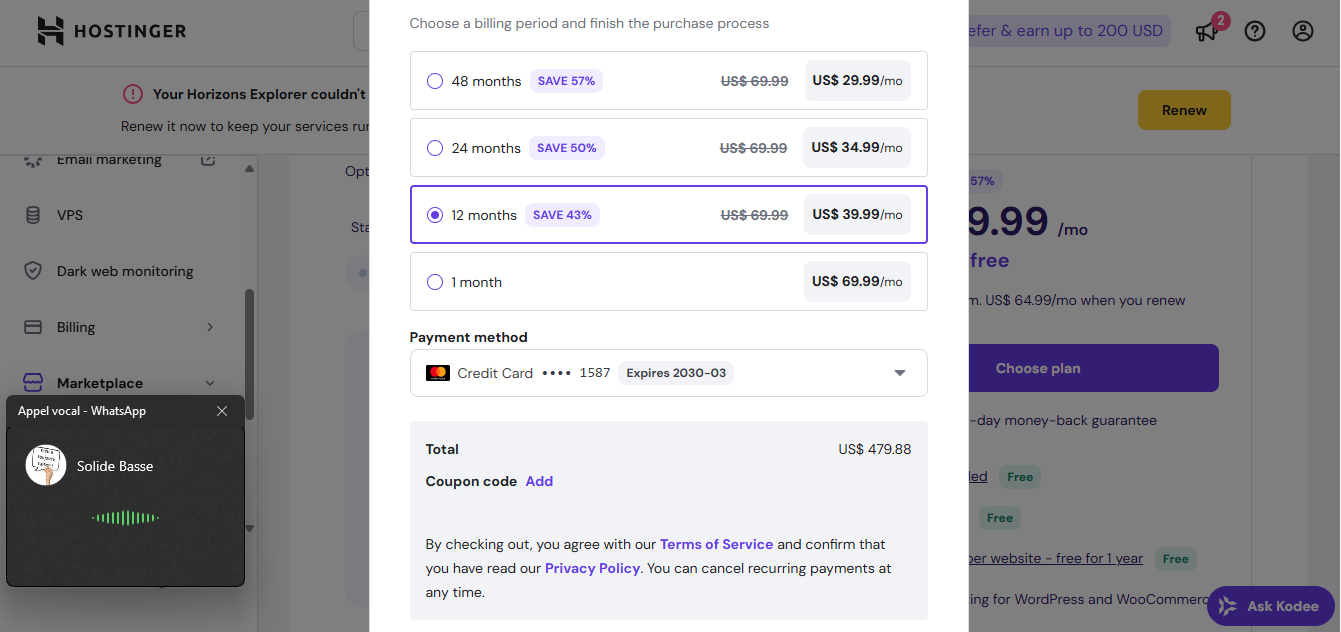Select the 48 months billing period
Viewport: 1341px width, 632px height.
(668, 81)
